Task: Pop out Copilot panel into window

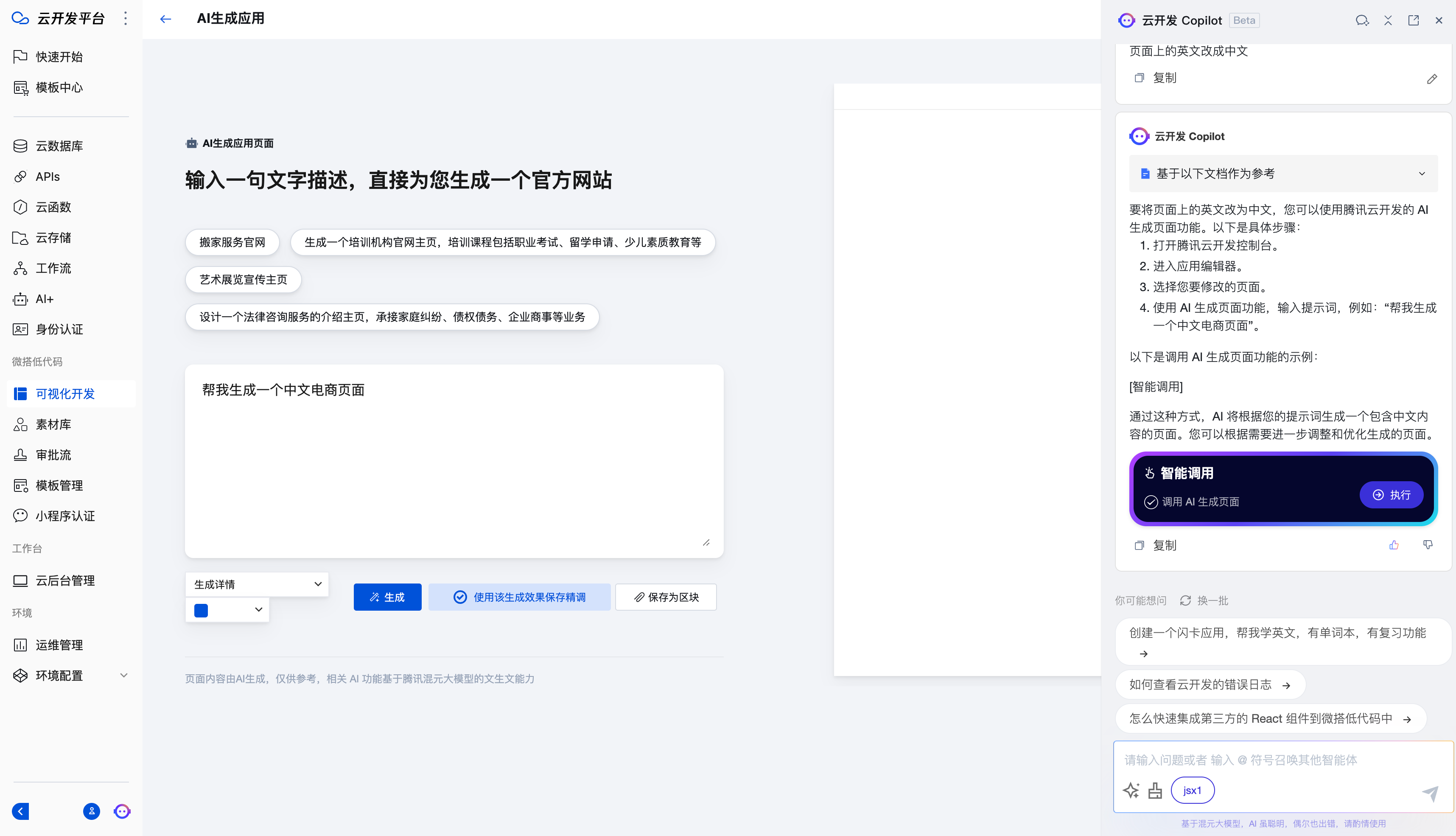Action: 1414,21
